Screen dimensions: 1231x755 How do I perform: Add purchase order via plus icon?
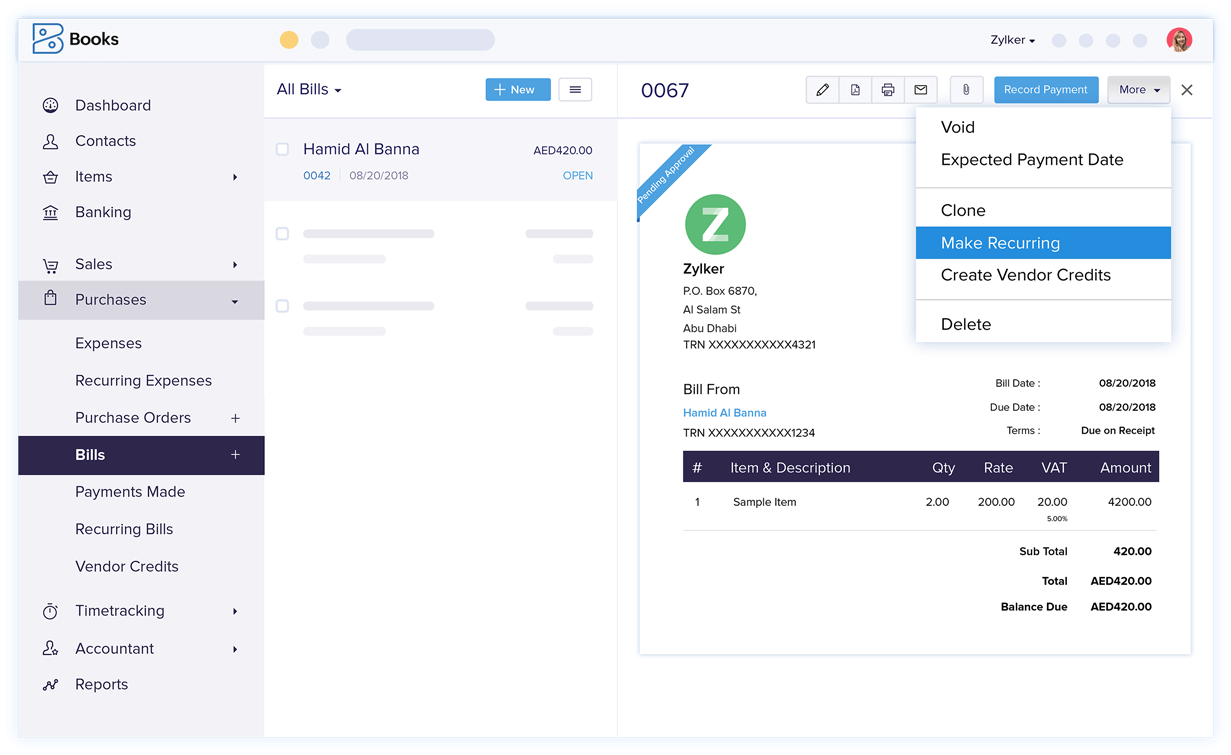click(x=235, y=418)
